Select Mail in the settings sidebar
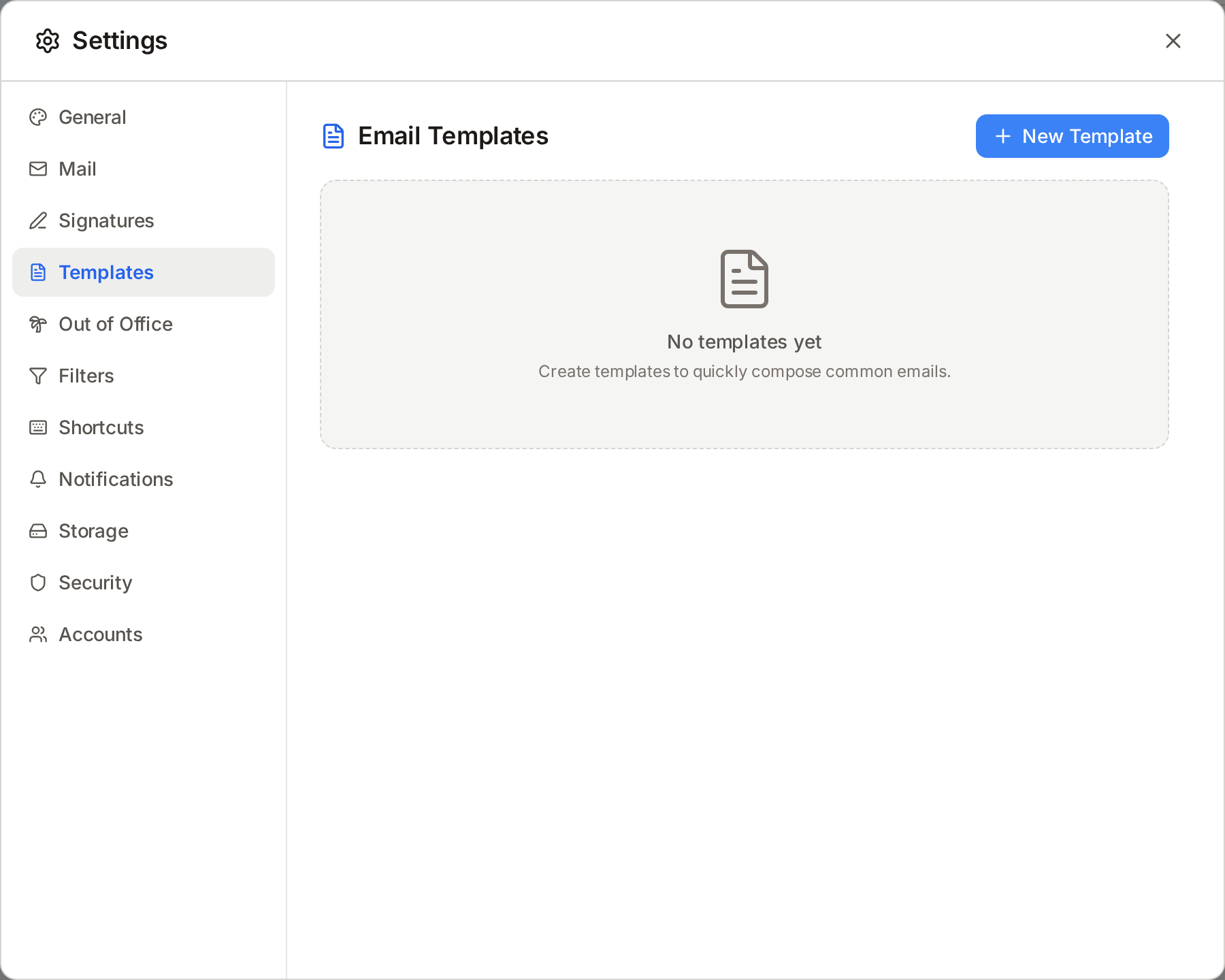 coord(77,169)
